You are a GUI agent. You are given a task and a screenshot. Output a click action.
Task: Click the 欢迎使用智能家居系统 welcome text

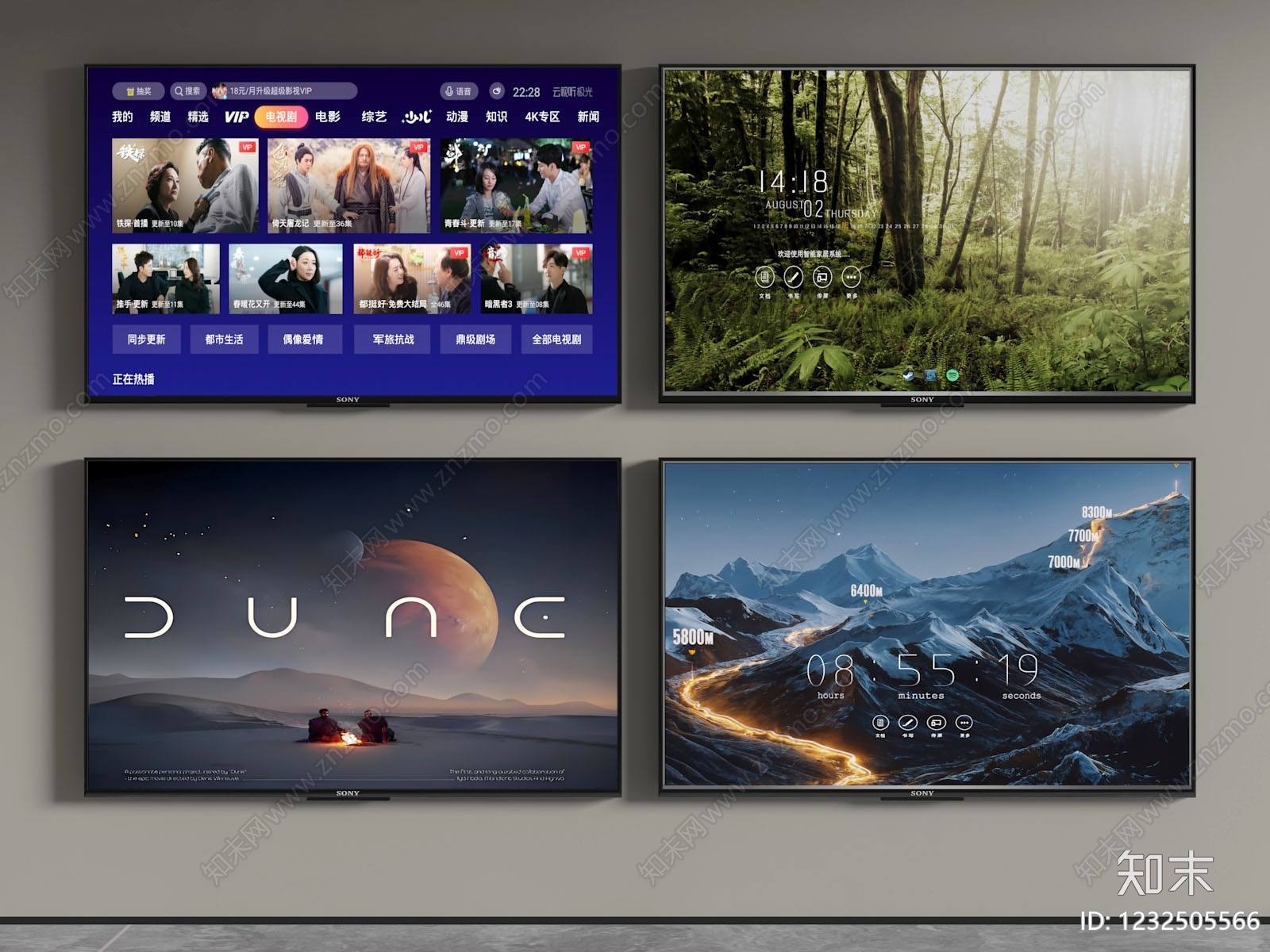coord(814,254)
